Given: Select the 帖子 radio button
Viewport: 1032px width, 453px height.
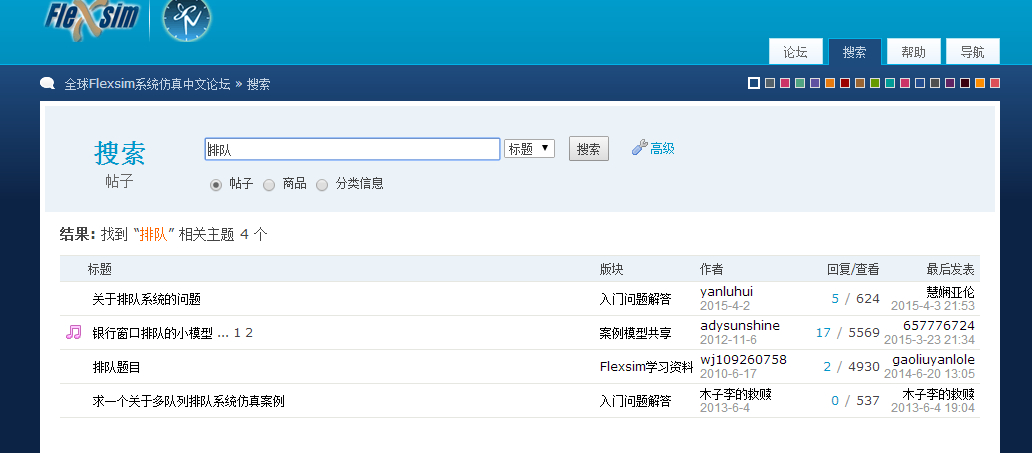Looking at the screenshot, I should click(216, 185).
